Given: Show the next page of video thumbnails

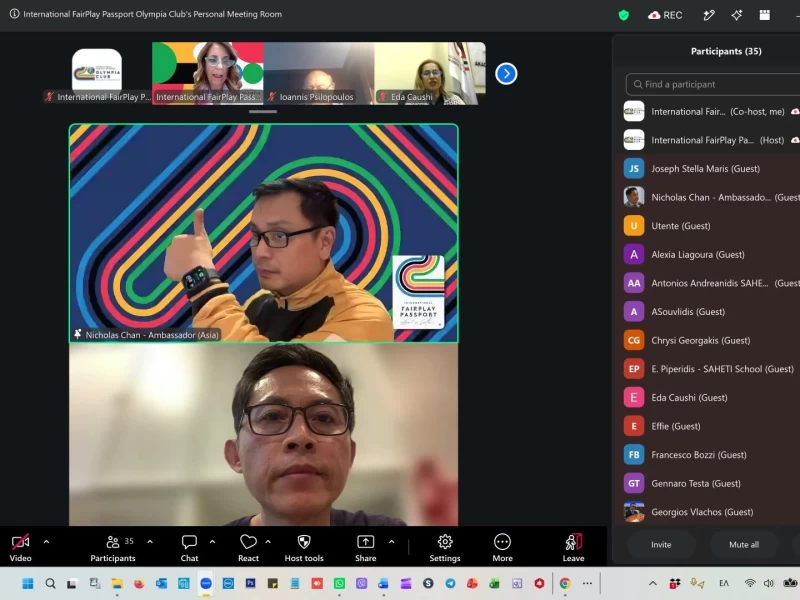Looking at the screenshot, I should pos(506,73).
